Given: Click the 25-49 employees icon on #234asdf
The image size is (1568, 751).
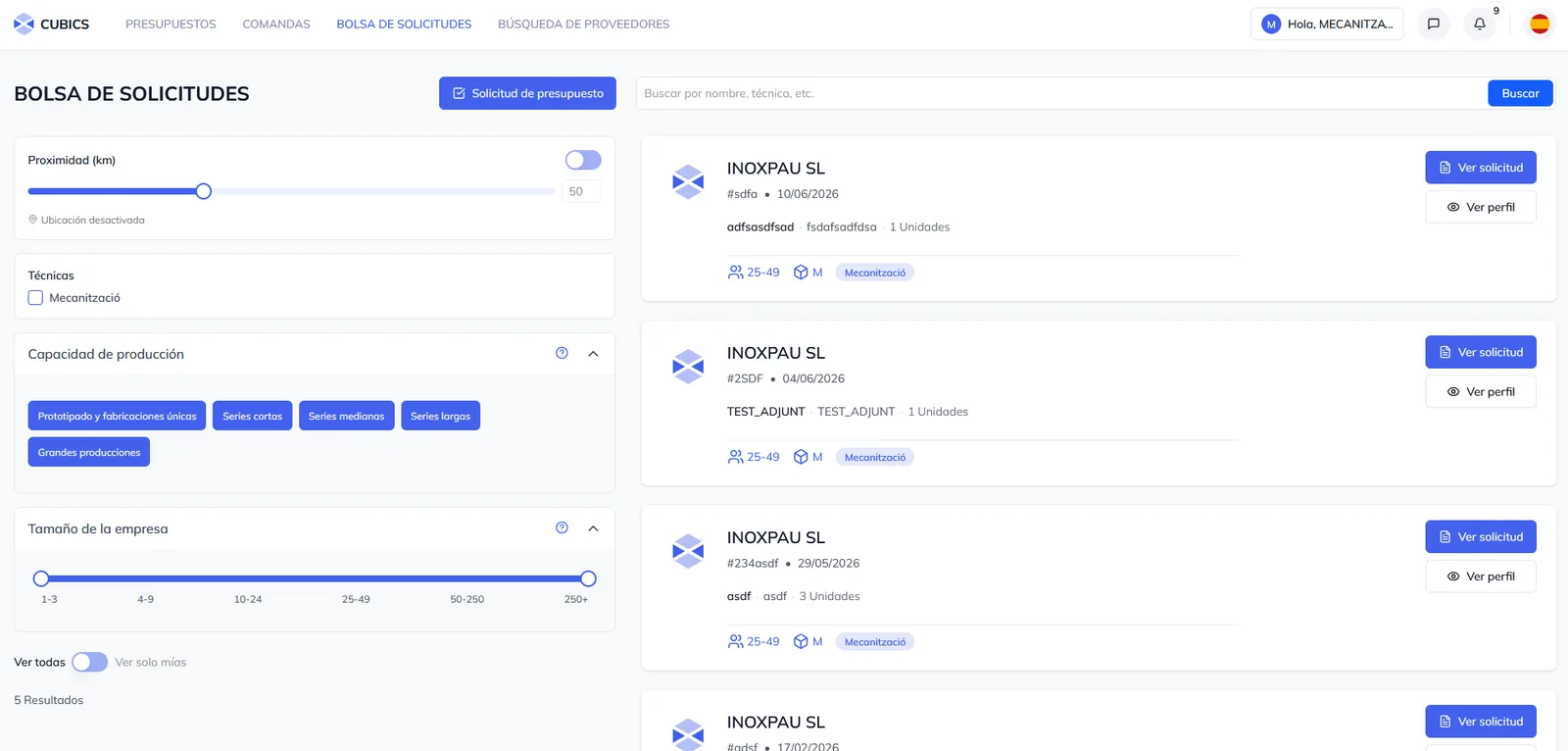Looking at the screenshot, I should (x=735, y=641).
